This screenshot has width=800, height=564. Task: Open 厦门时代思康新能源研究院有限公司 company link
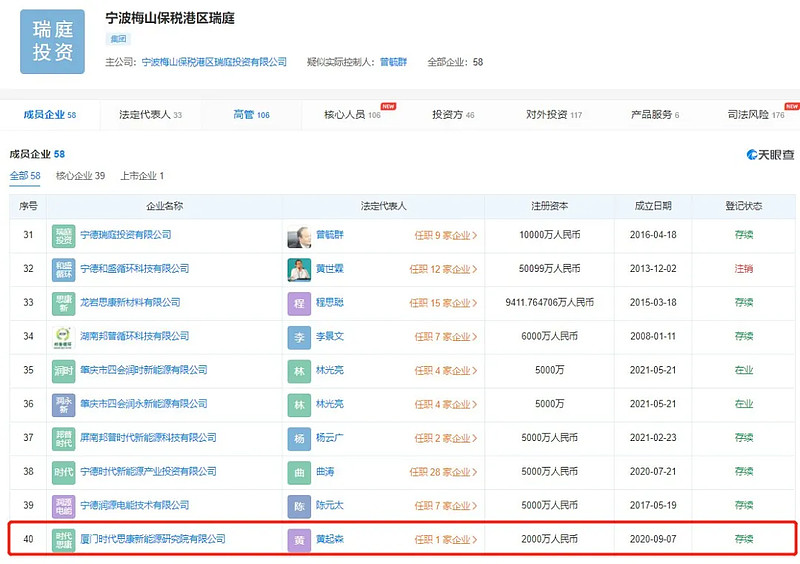[x=152, y=539]
